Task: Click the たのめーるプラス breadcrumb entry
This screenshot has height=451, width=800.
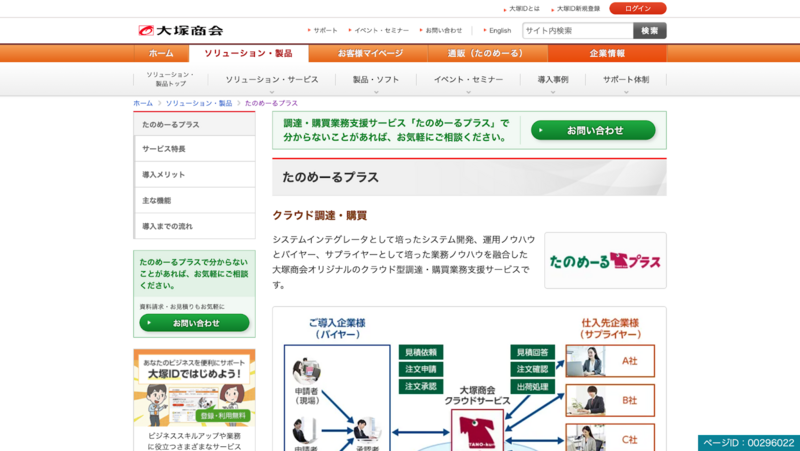Action: click(x=271, y=103)
